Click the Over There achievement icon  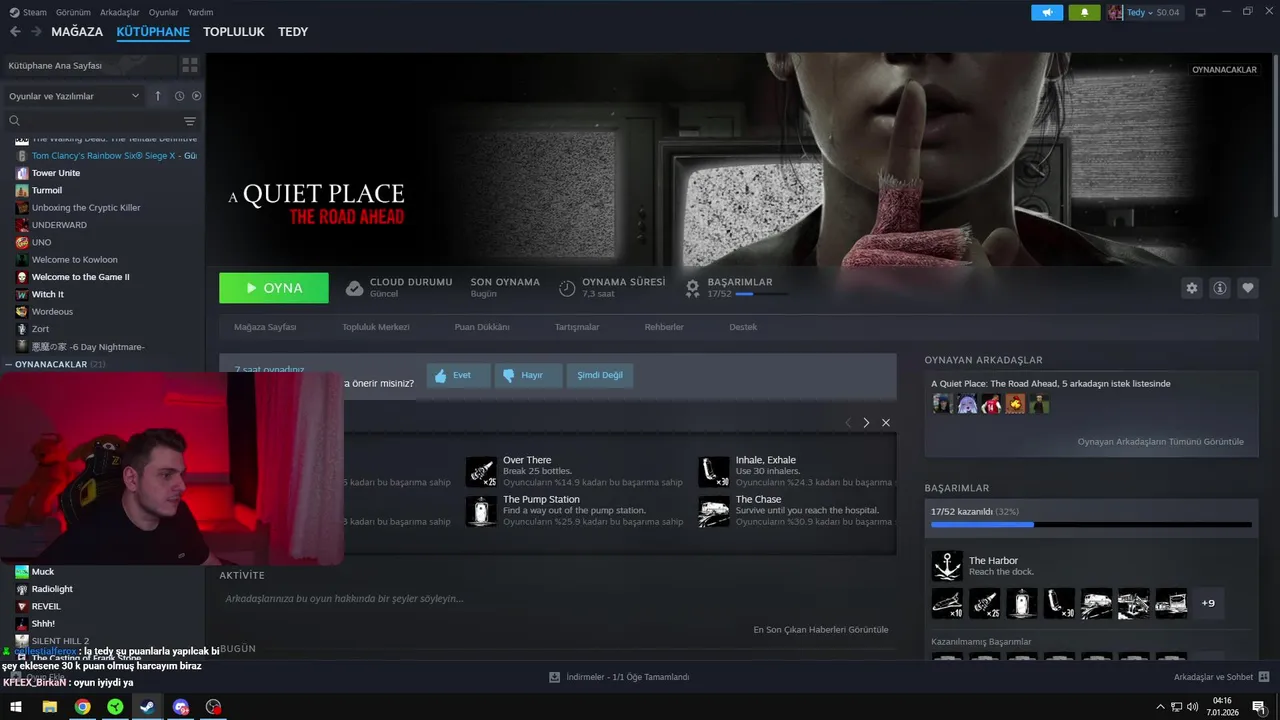pos(481,471)
